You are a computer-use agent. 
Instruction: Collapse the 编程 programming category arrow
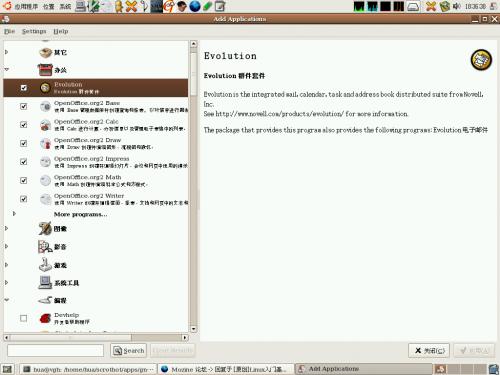(x=6, y=300)
